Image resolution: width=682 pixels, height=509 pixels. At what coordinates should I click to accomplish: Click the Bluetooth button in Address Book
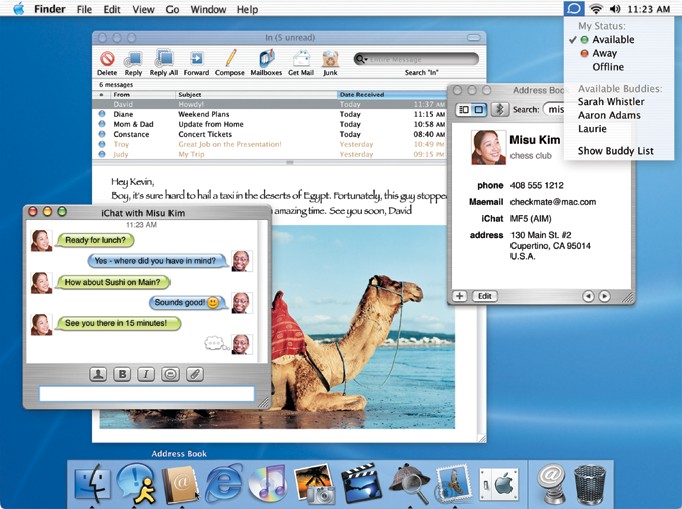499,109
